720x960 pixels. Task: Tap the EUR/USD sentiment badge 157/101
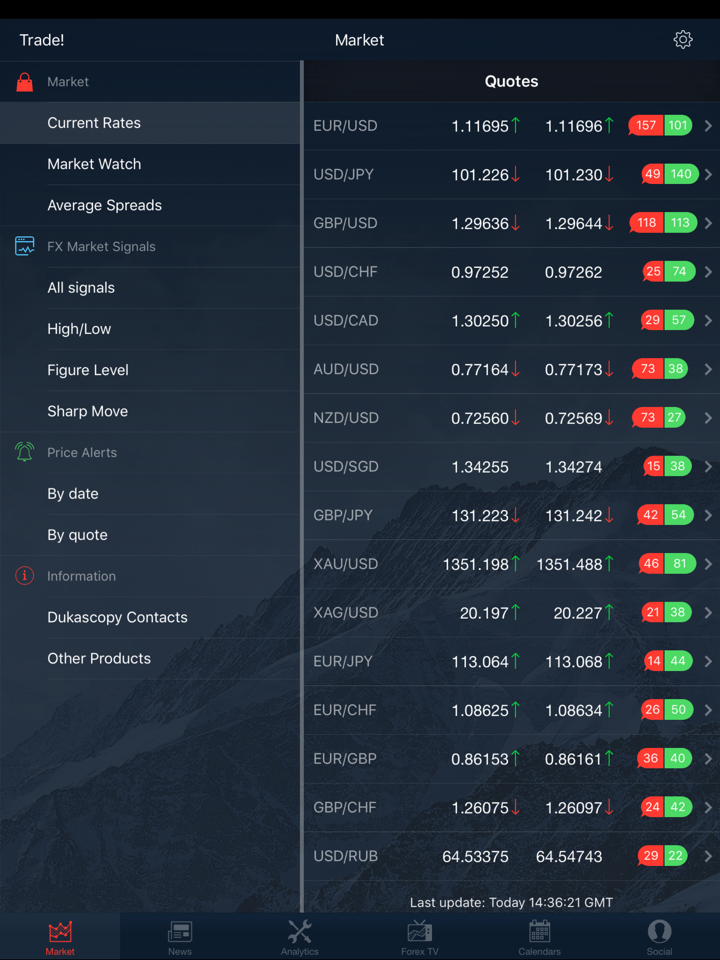coord(661,126)
